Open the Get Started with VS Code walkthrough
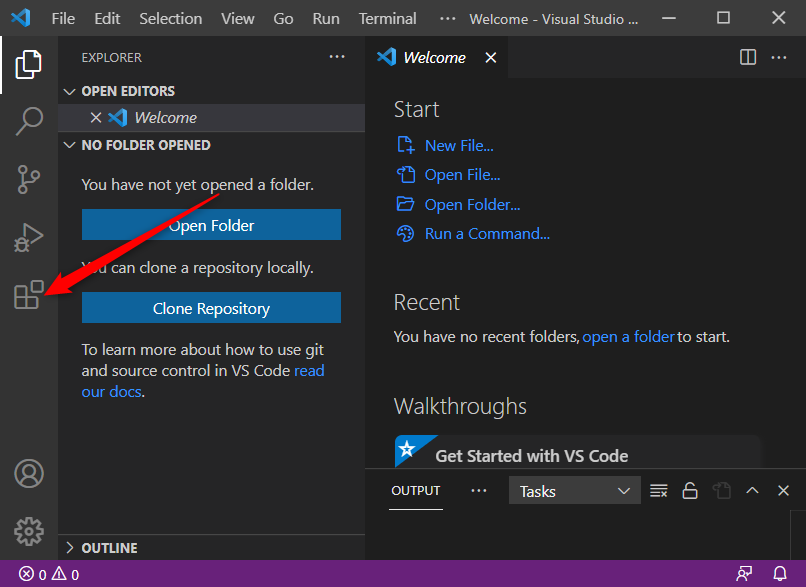 [x=577, y=452]
